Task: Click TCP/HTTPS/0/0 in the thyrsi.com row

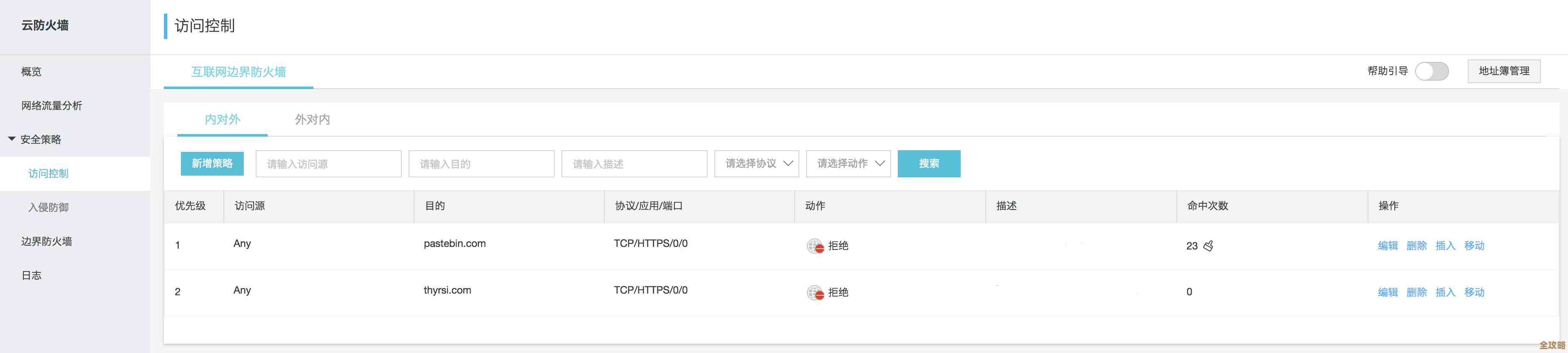Action: pos(651,291)
